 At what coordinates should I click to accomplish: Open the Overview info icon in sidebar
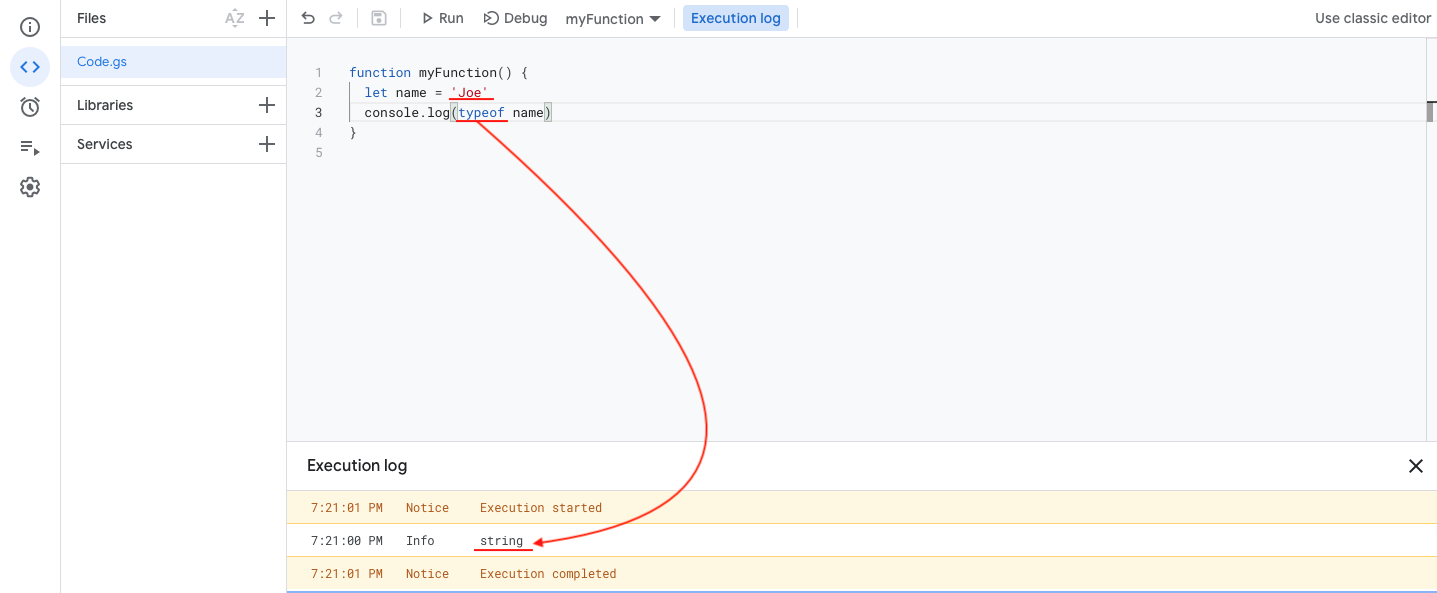coord(30,27)
